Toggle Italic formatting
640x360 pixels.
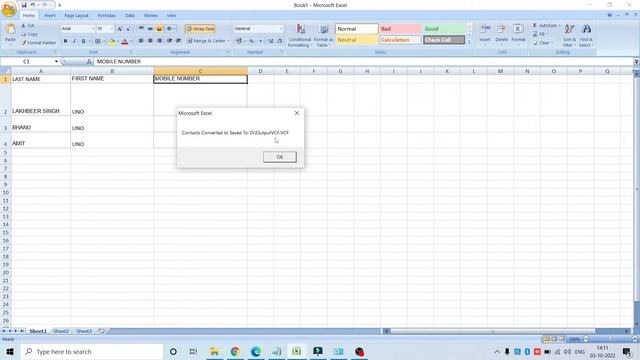pyautogui.click(x=74, y=41)
